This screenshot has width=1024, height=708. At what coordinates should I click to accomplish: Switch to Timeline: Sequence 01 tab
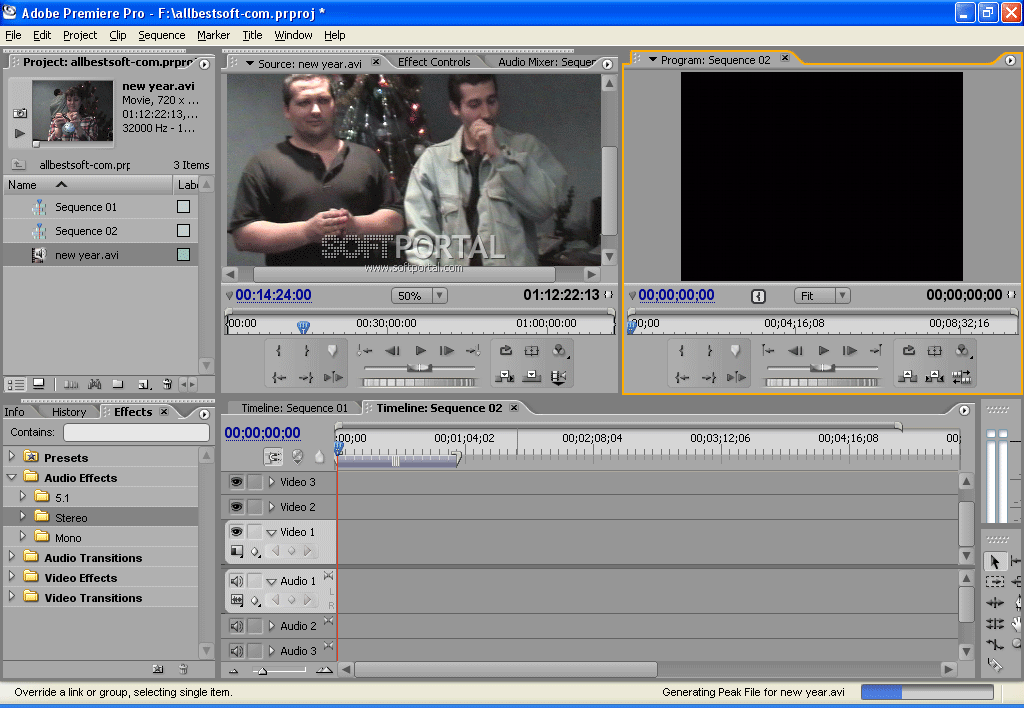294,408
